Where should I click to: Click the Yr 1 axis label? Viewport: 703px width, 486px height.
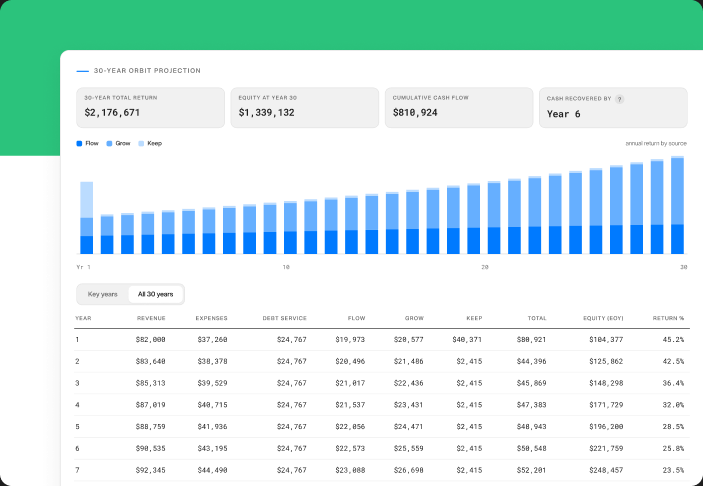(84, 267)
